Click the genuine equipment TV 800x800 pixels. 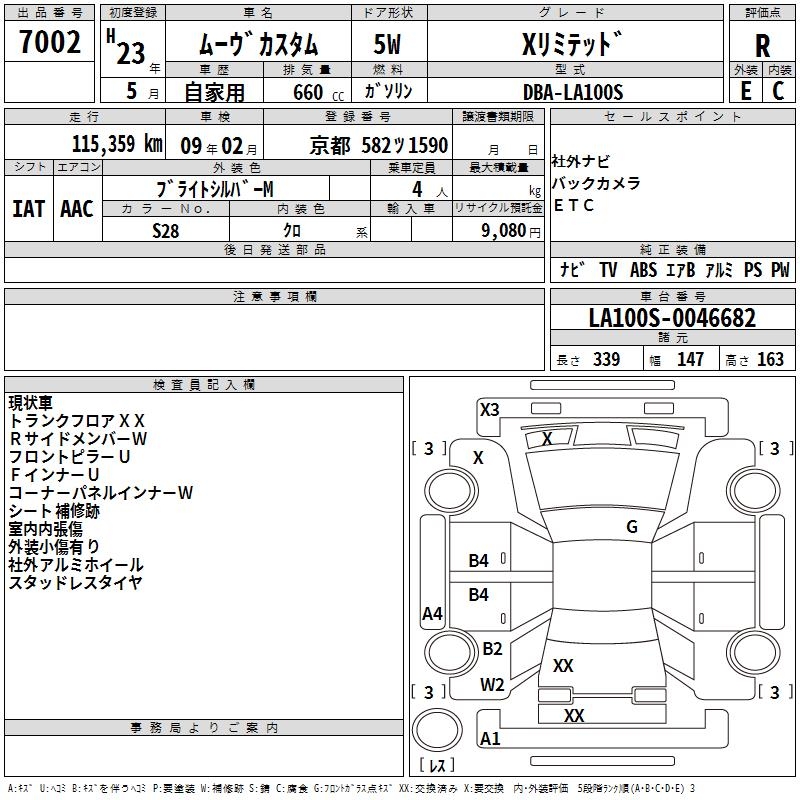tap(608, 269)
